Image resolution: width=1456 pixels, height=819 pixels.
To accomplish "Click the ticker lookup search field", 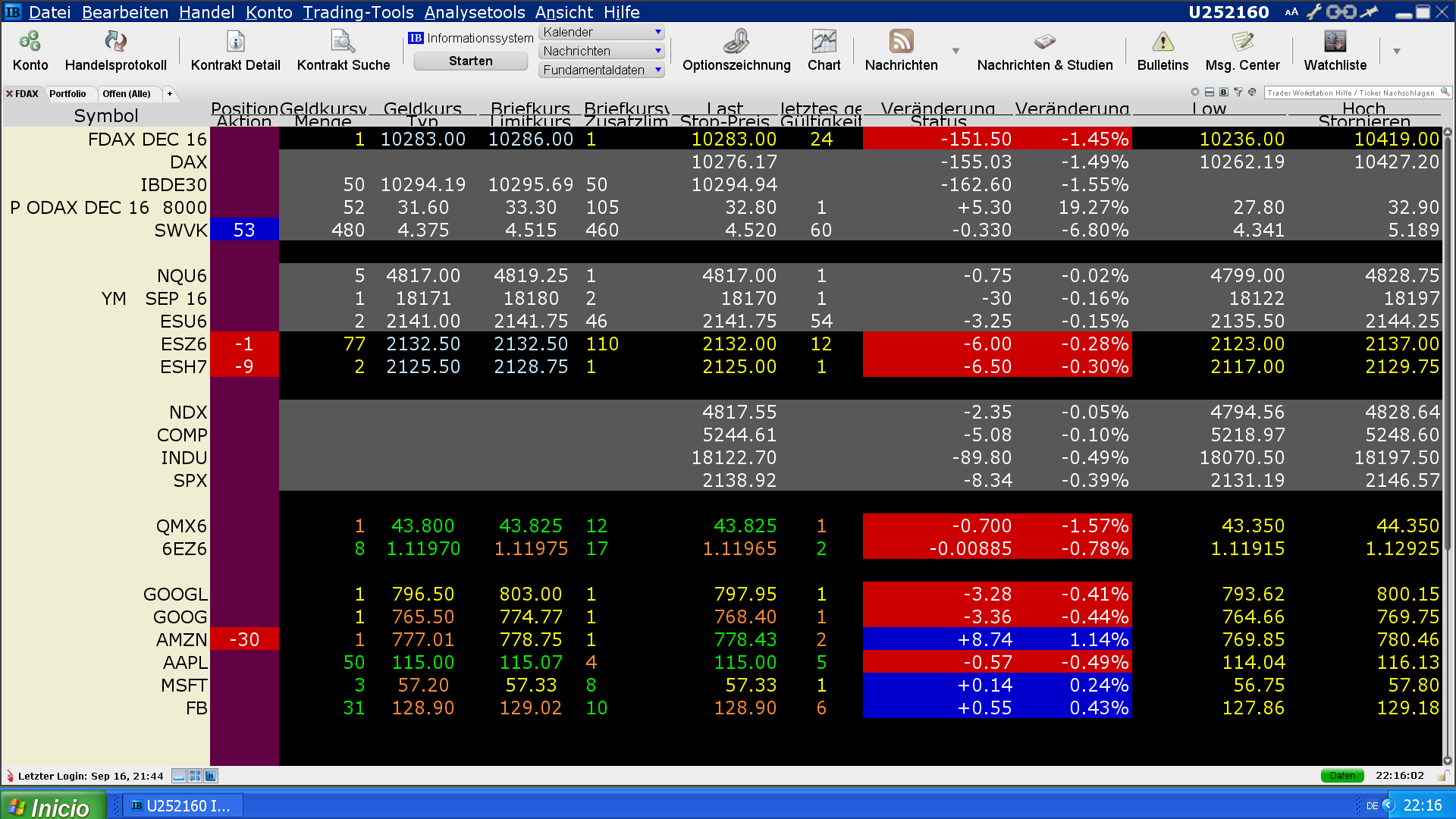I will [x=1352, y=93].
